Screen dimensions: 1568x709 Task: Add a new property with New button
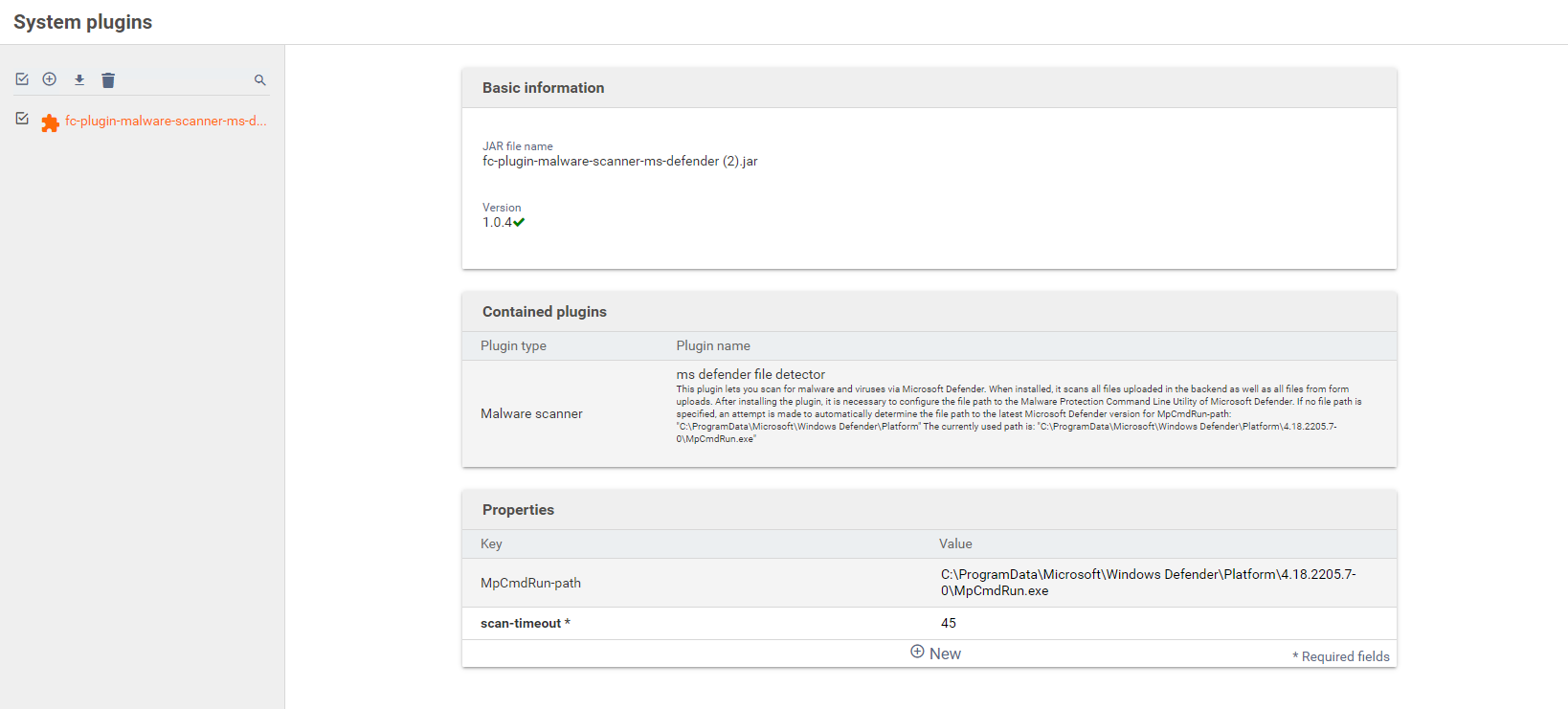click(944, 654)
